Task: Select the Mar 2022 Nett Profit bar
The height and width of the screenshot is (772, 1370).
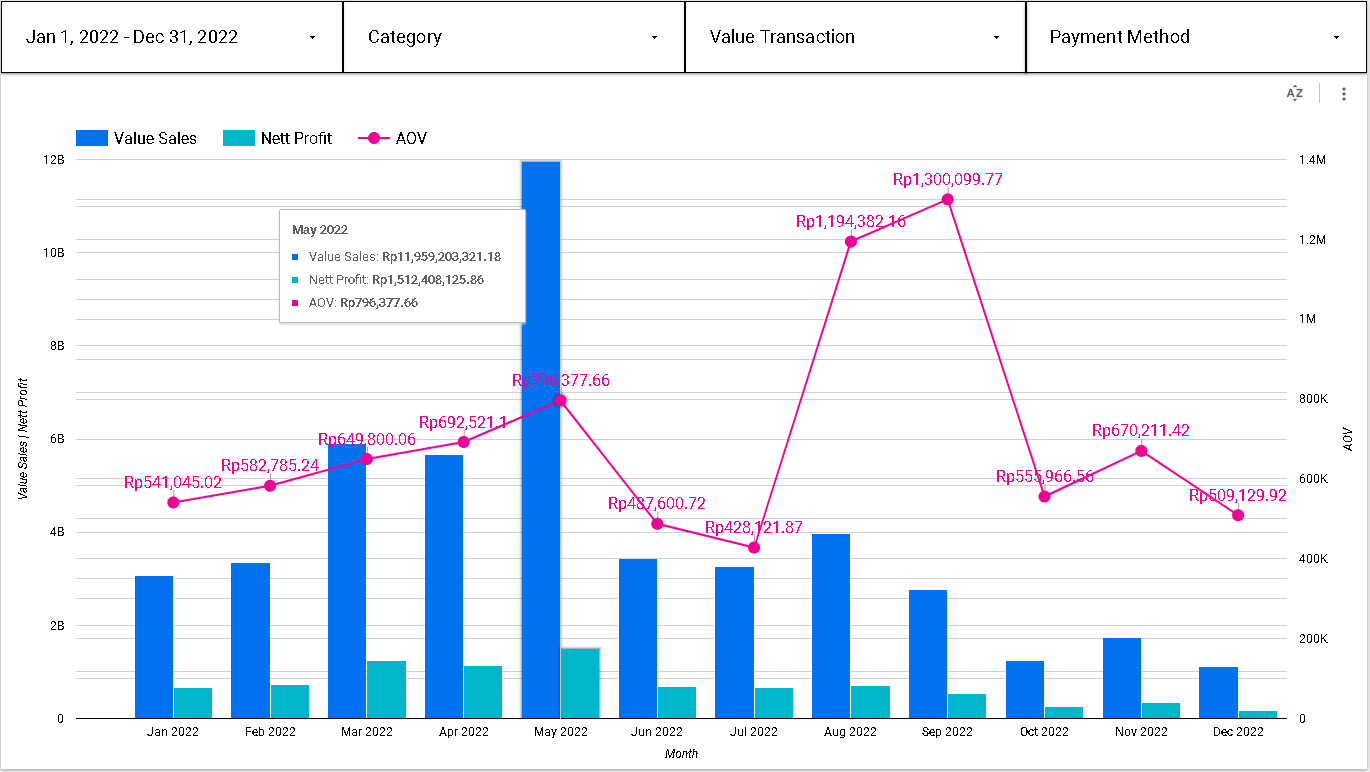Action: click(386, 689)
